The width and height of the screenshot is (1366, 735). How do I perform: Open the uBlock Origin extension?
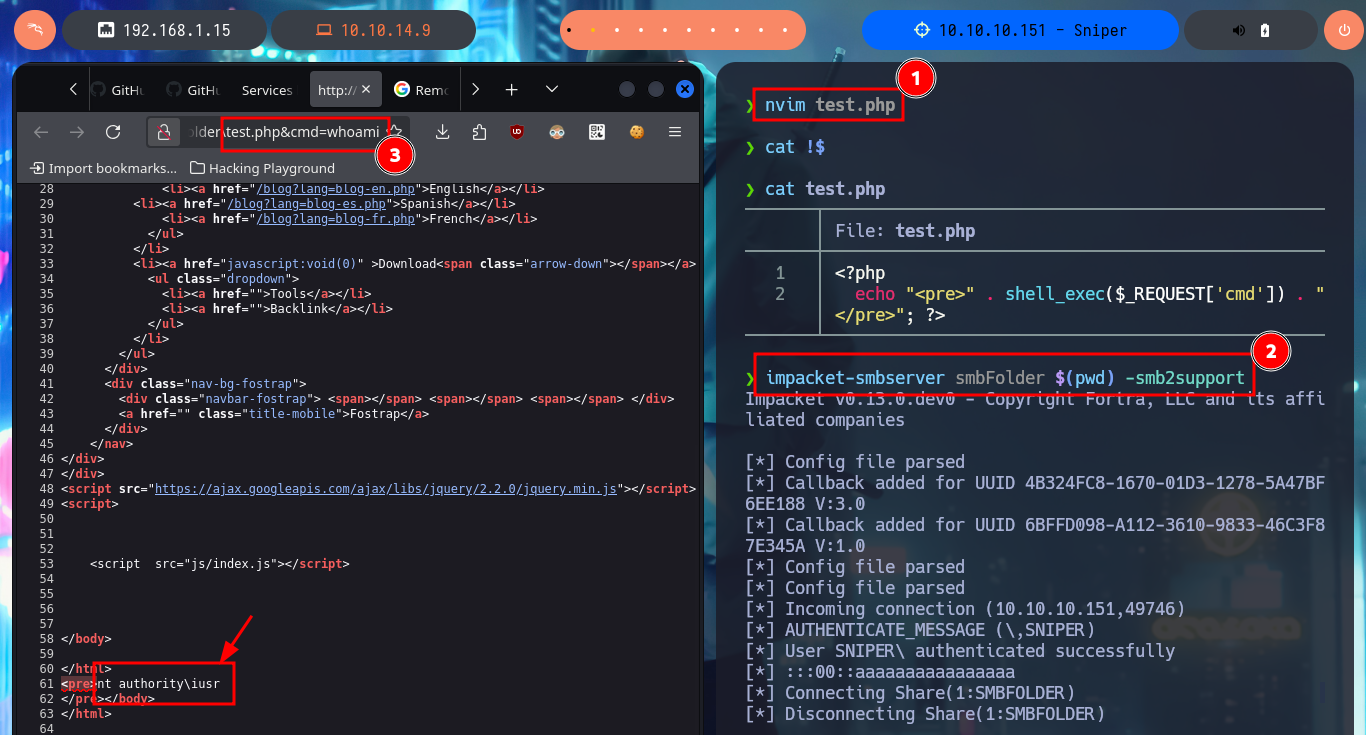coord(517,132)
